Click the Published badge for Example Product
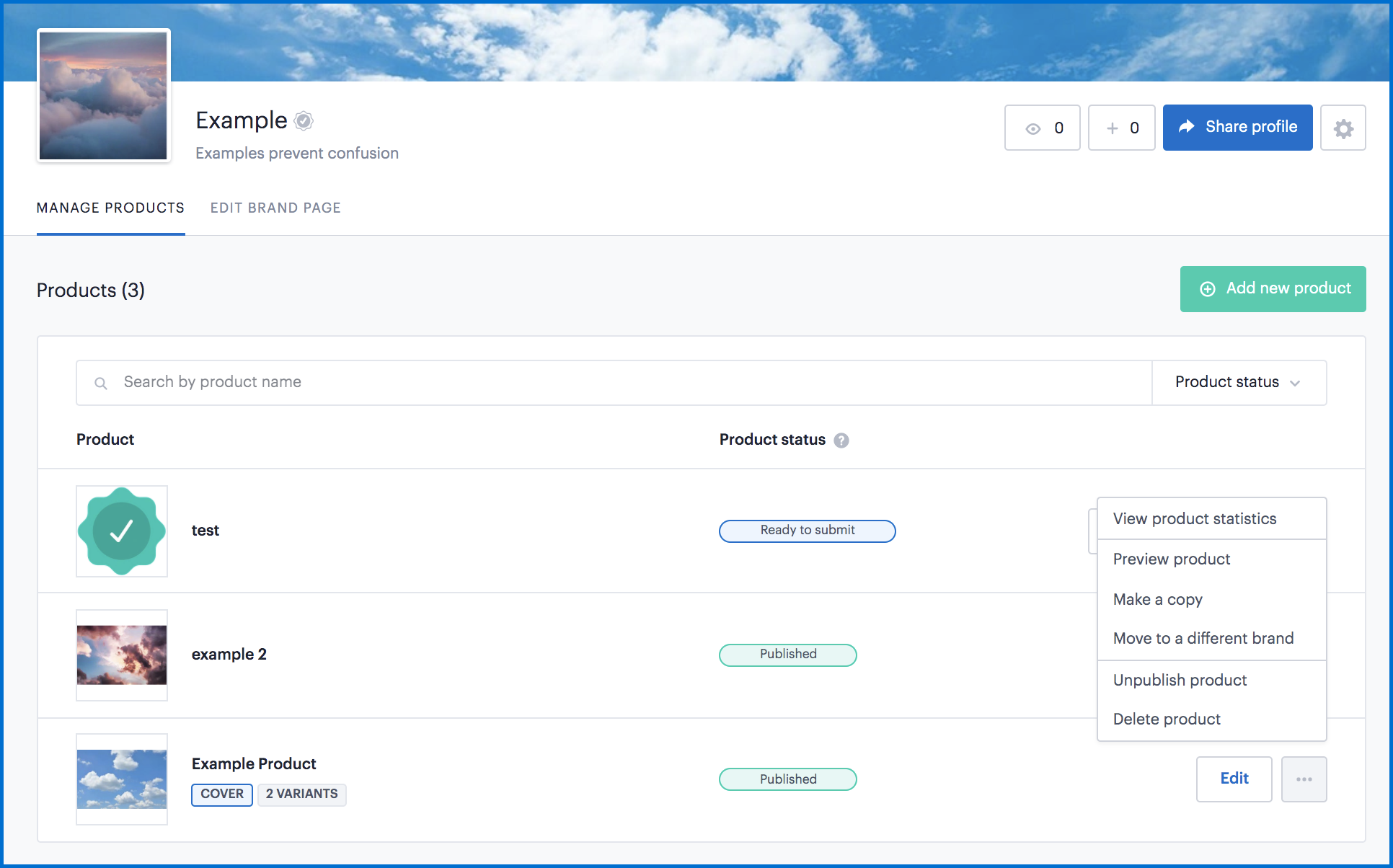 click(x=788, y=779)
